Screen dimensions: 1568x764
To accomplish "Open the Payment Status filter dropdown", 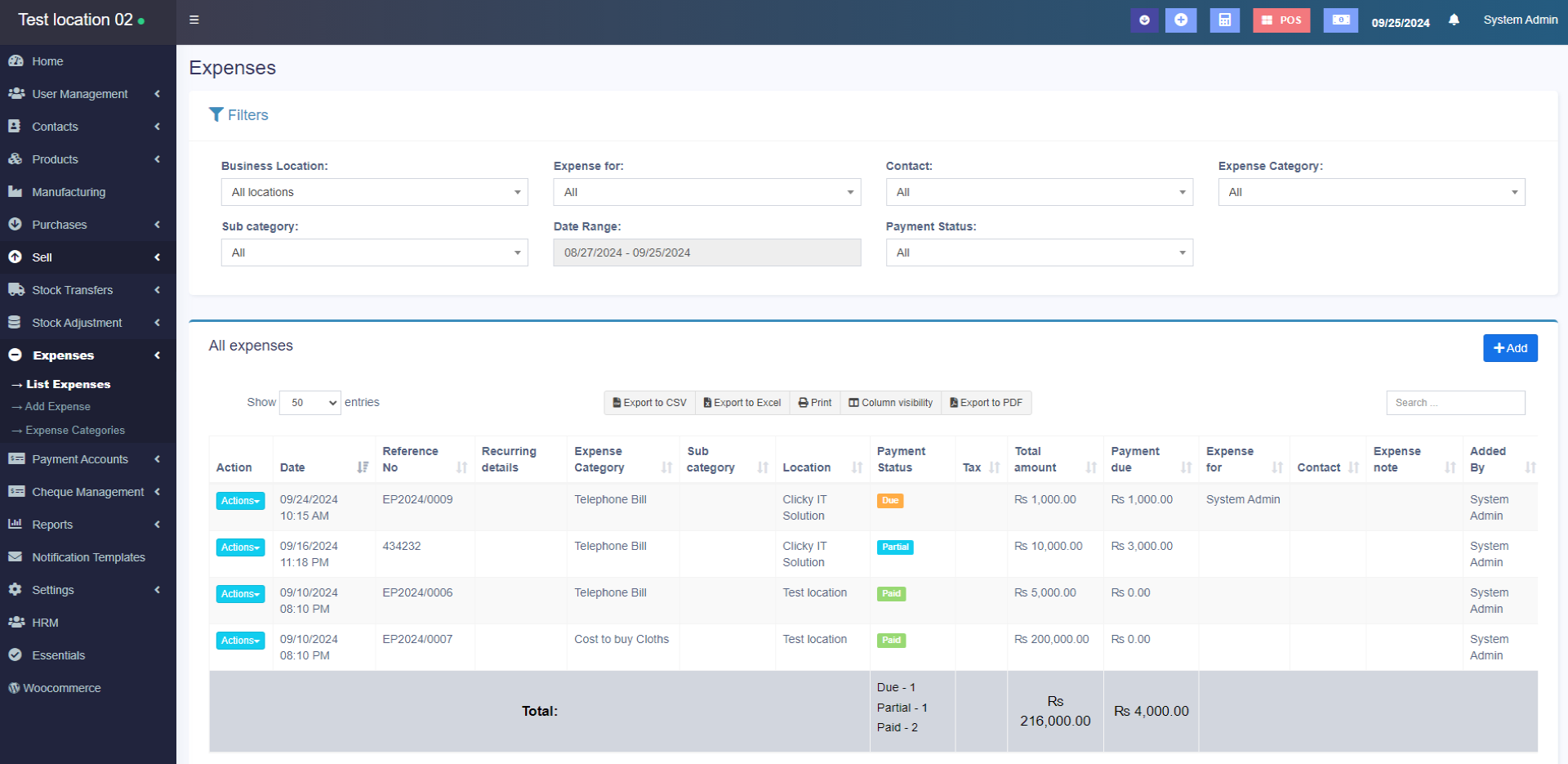I will (1039, 252).
